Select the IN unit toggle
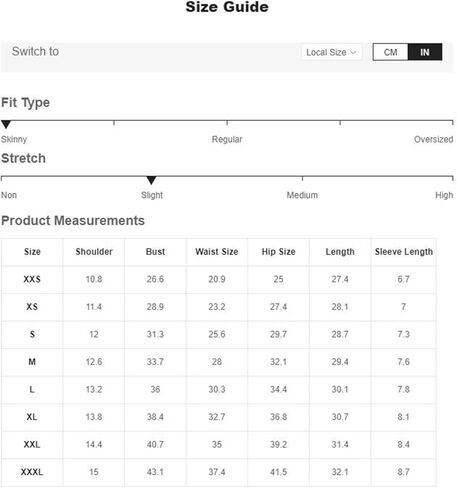457x488 pixels. click(x=425, y=52)
